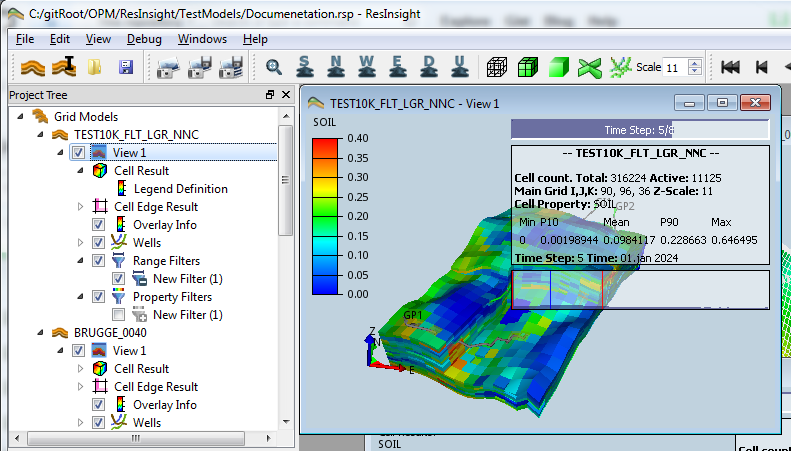Uncheck the Range Filters checkbox
Image resolution: width=791 pixels, height=451 pixels.
[98, 261]
